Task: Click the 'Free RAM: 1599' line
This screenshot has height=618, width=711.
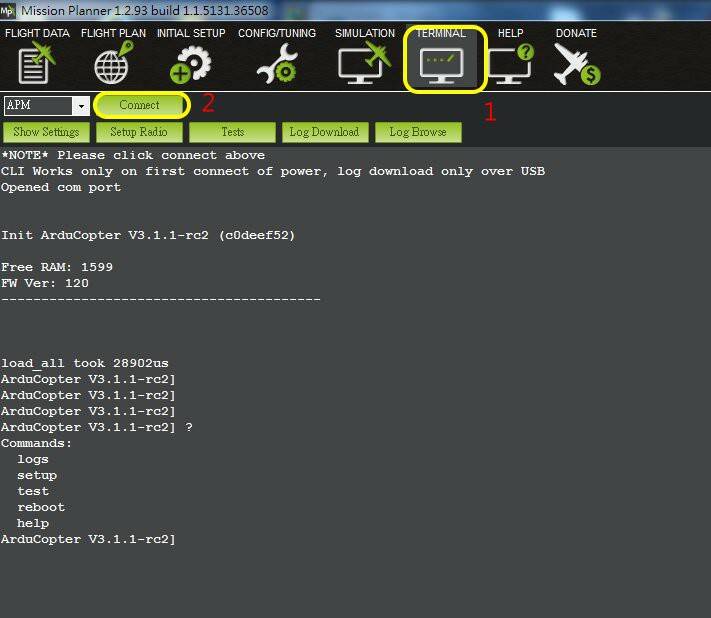Action: click(57, 267)
